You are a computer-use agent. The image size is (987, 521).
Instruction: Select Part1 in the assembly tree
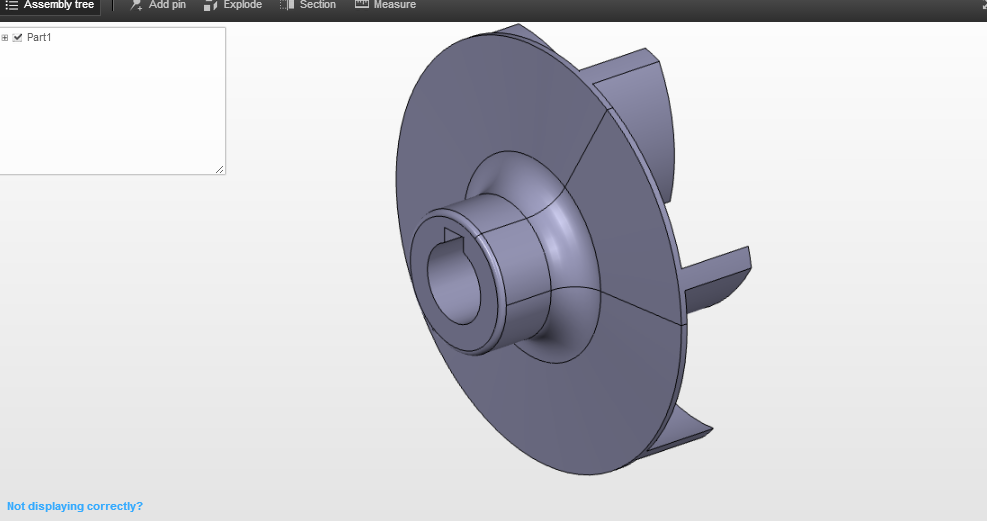pyautogui.click(x=39, y=38)
